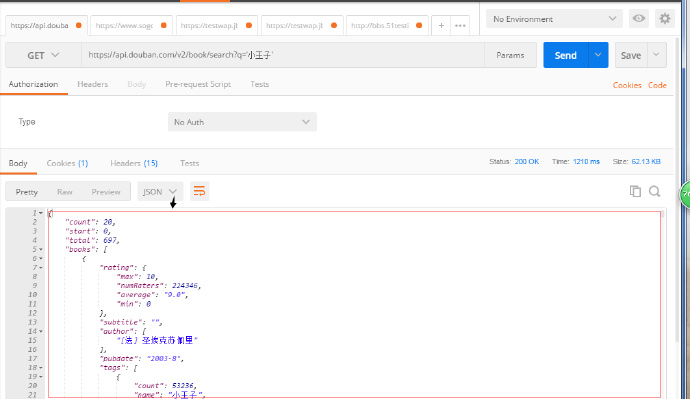
Task: Click the "average": "9.0" line
Action: click(x=152, y=295)
